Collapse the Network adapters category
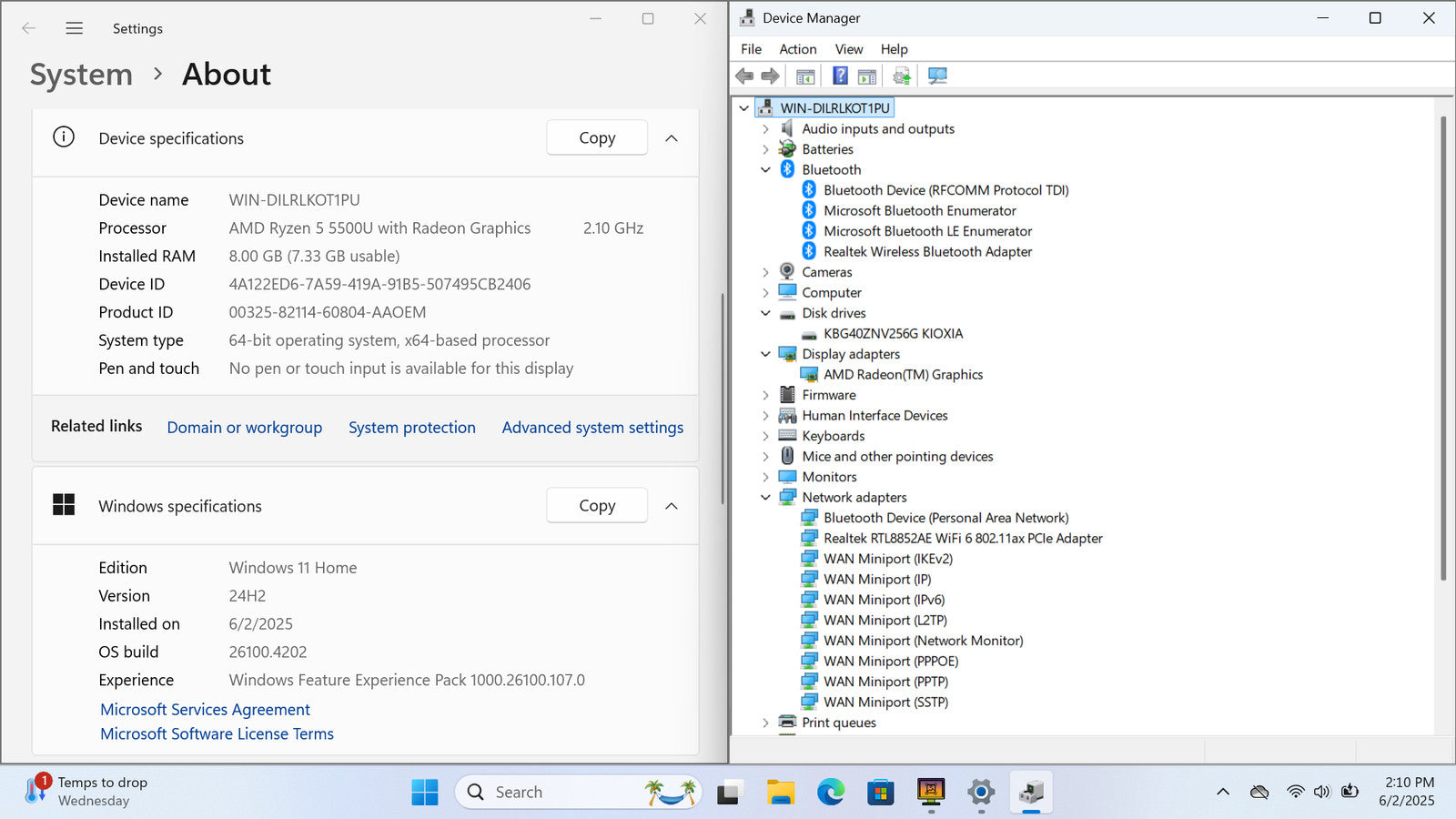 pyautogui.click(x=765, y=498)
